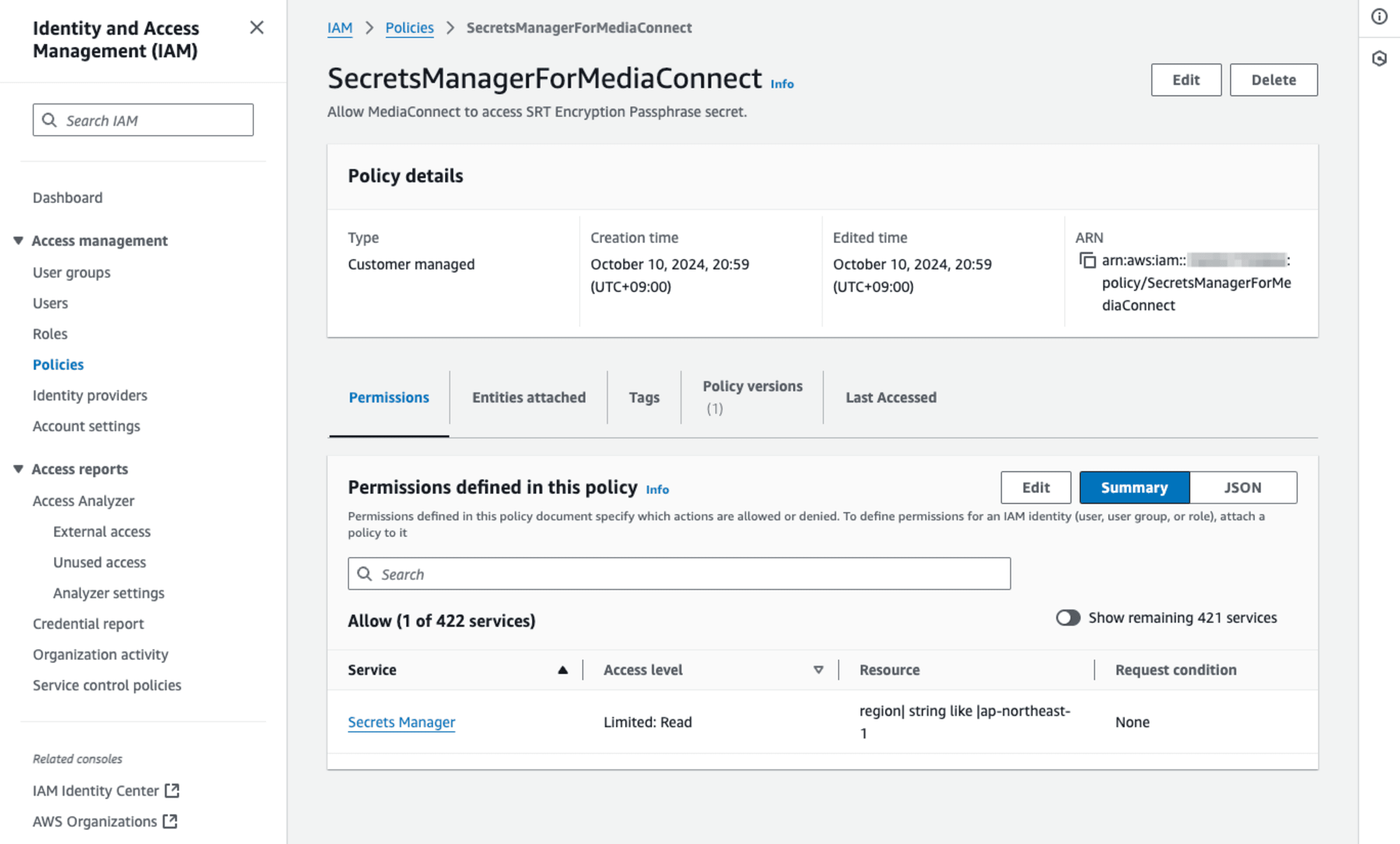Open AWS Organizations external link icon
The height and width of the screenshot is (844, 1400).
(x=170, y=821)
